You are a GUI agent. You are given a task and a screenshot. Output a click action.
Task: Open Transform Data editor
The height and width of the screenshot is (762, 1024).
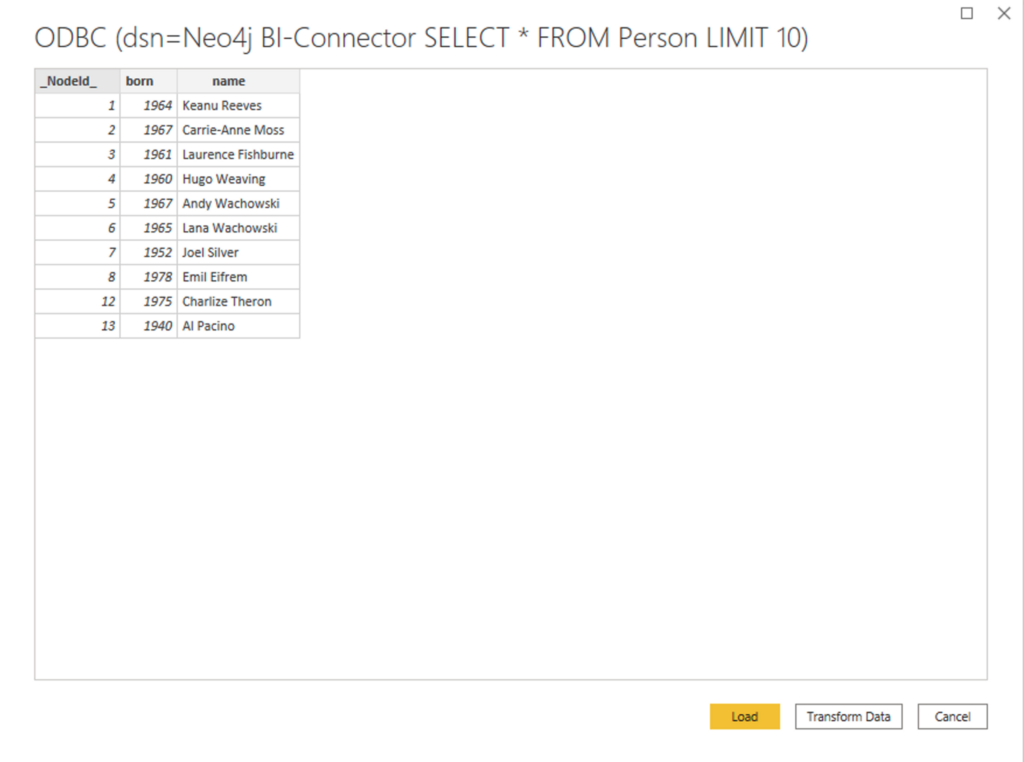pos(848,716)
